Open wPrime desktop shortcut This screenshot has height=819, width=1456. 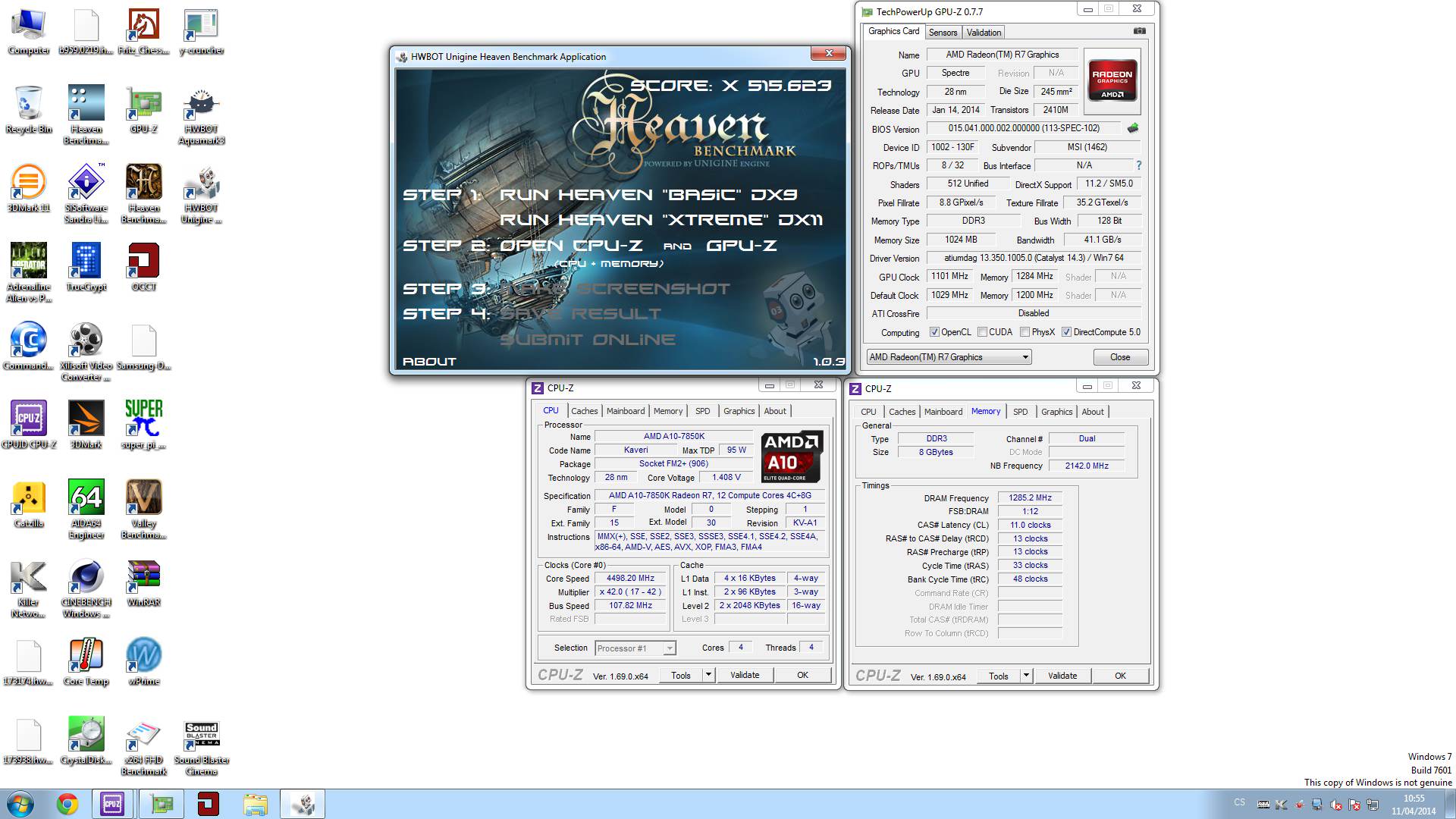144,662
